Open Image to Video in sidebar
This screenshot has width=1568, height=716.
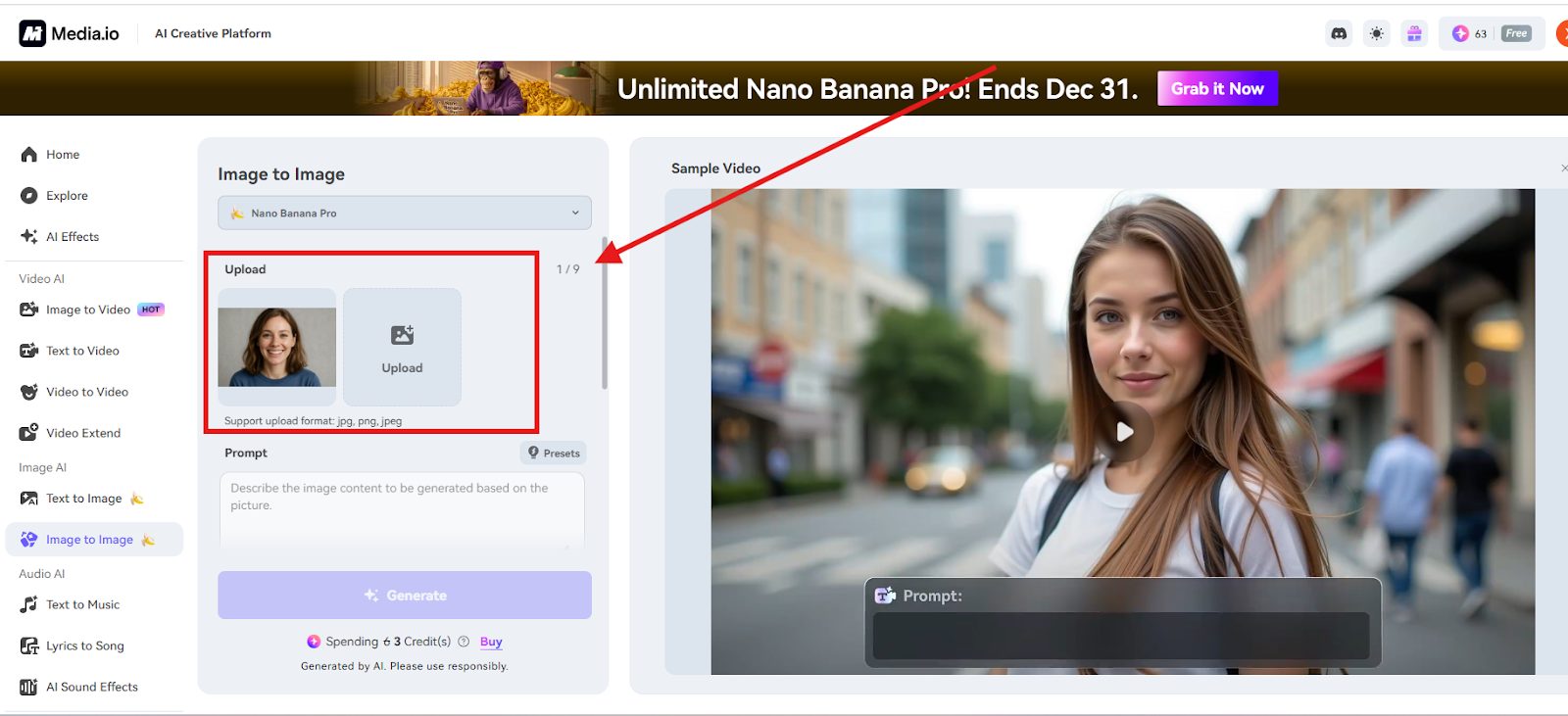point(88,310)
